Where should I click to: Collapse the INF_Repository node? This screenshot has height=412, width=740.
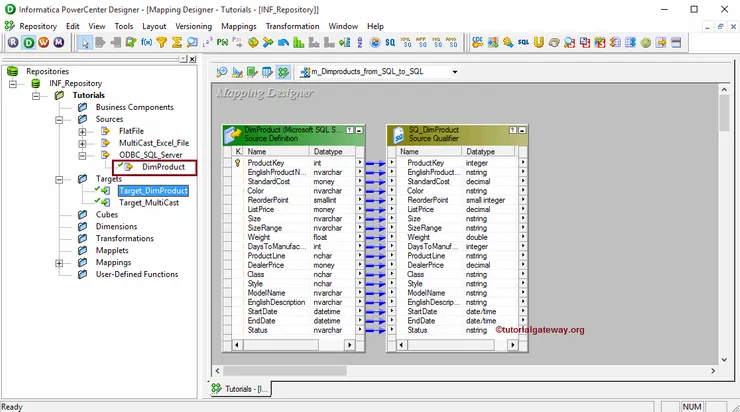coord(13,84)
